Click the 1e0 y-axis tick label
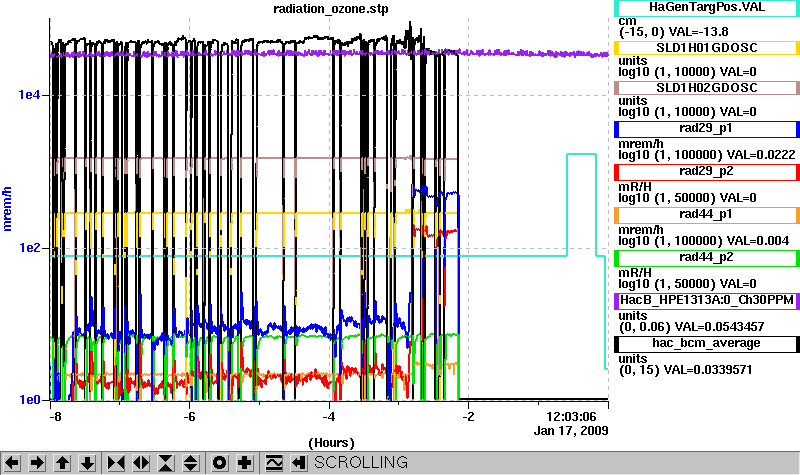Screen dimensions: 800x475 click(29, 399)
